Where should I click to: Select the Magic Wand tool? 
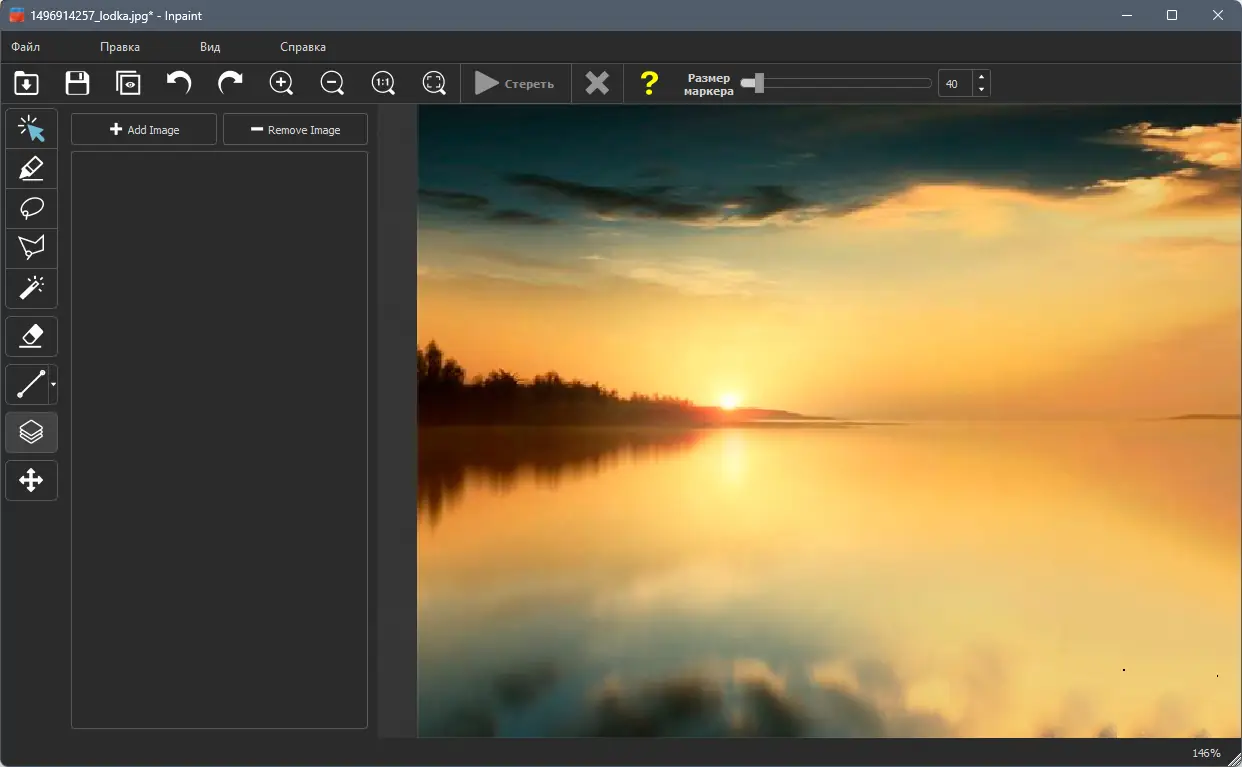(31, 288)
